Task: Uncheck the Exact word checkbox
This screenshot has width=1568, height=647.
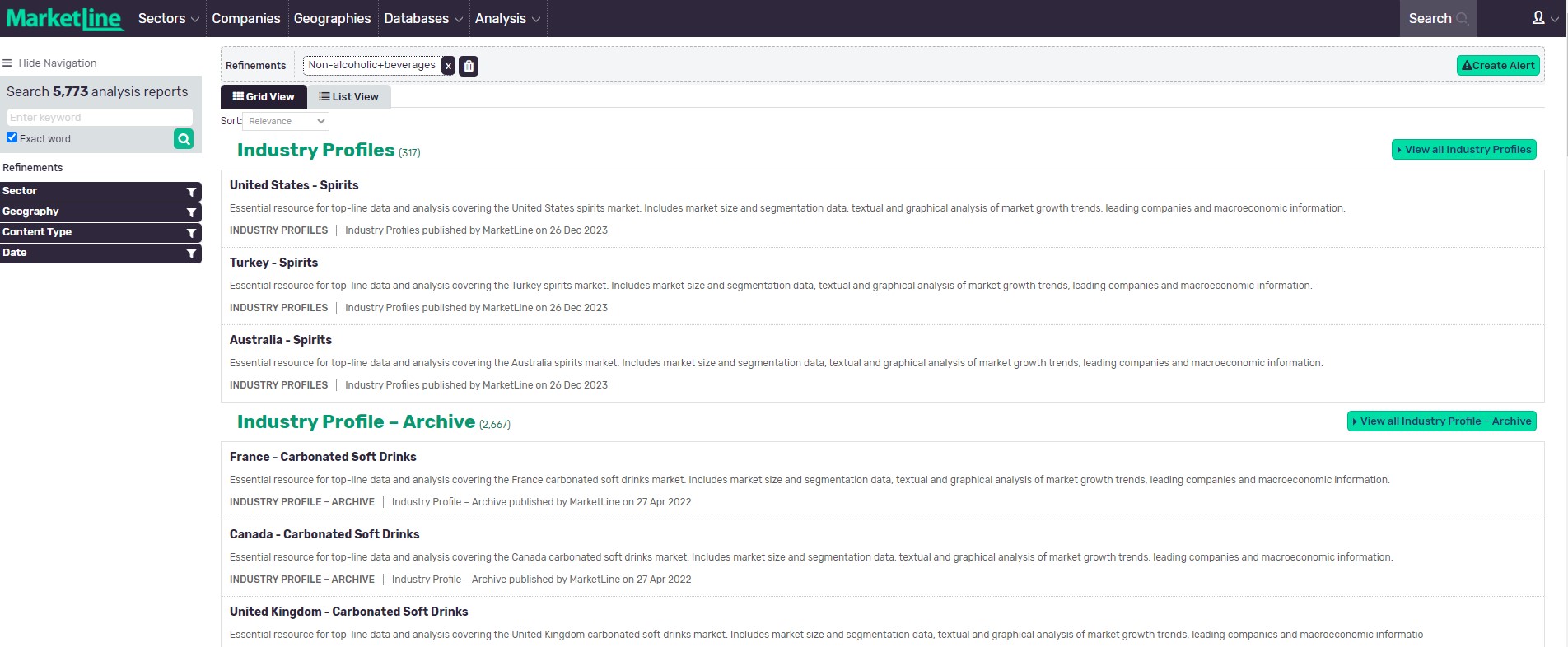Action: (x=12, y=137)
